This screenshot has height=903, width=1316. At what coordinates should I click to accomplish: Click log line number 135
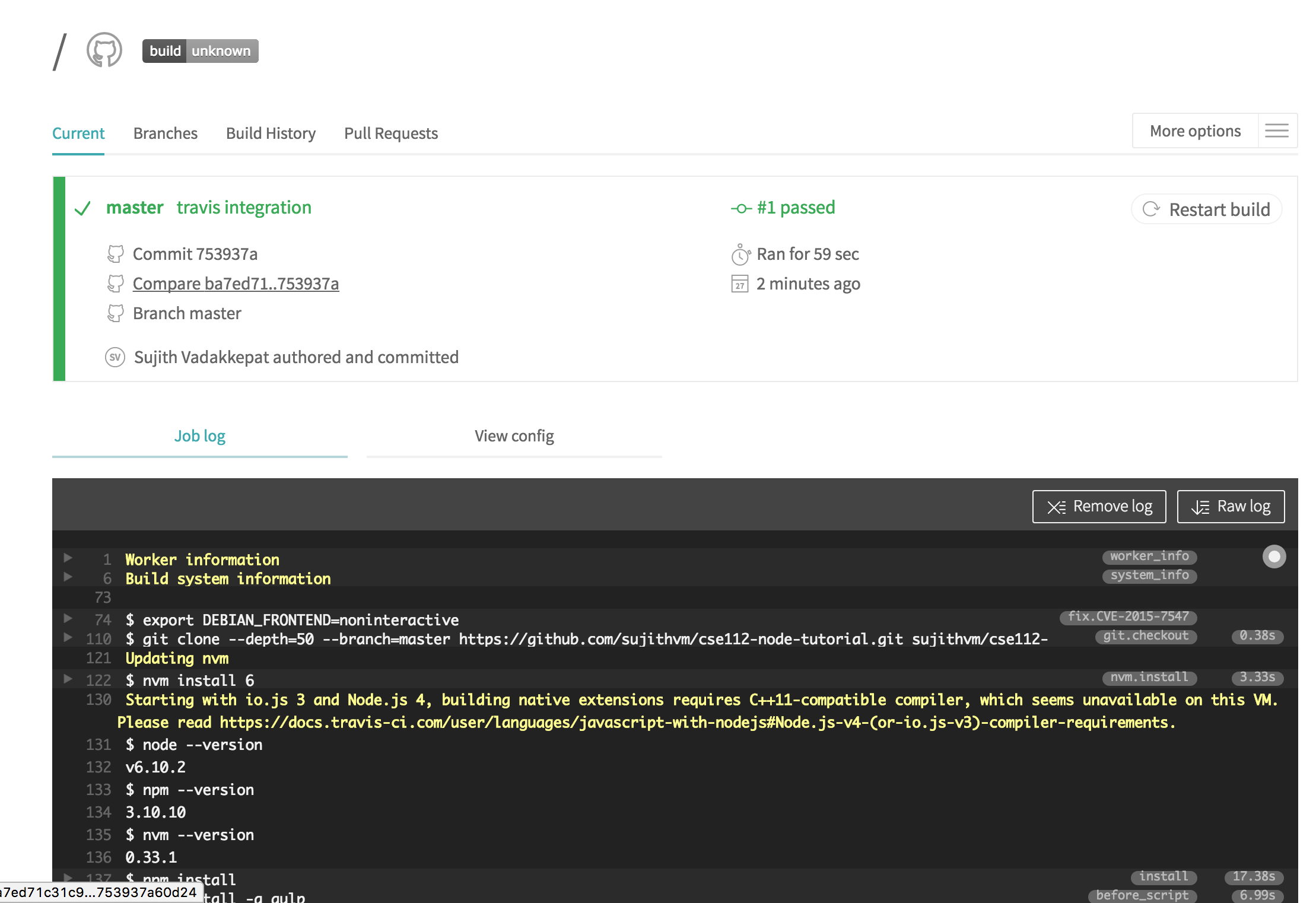pos(98,835)
